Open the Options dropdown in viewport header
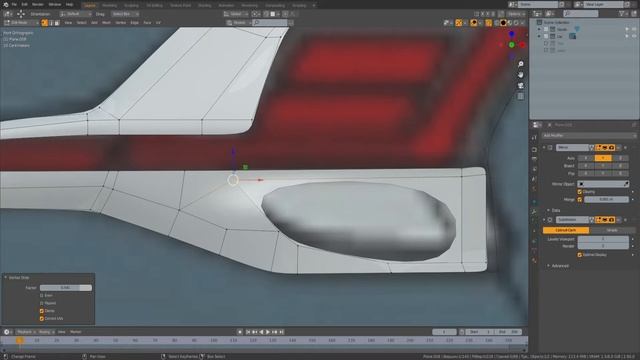Image resolution: width=640 pixels, height=360 pixels. pos(516,14)
